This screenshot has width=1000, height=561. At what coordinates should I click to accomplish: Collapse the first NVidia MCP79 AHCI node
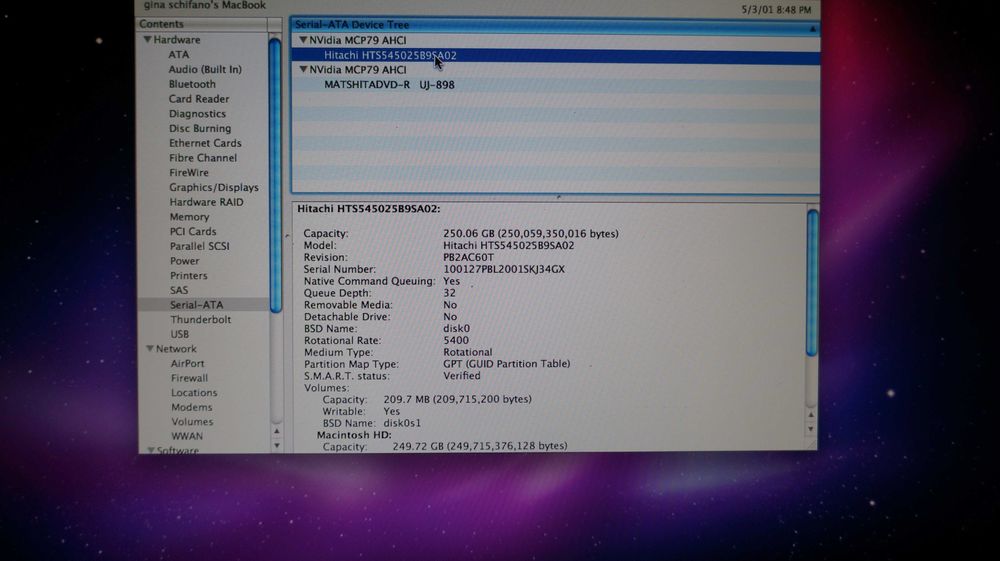click(304, 40)
